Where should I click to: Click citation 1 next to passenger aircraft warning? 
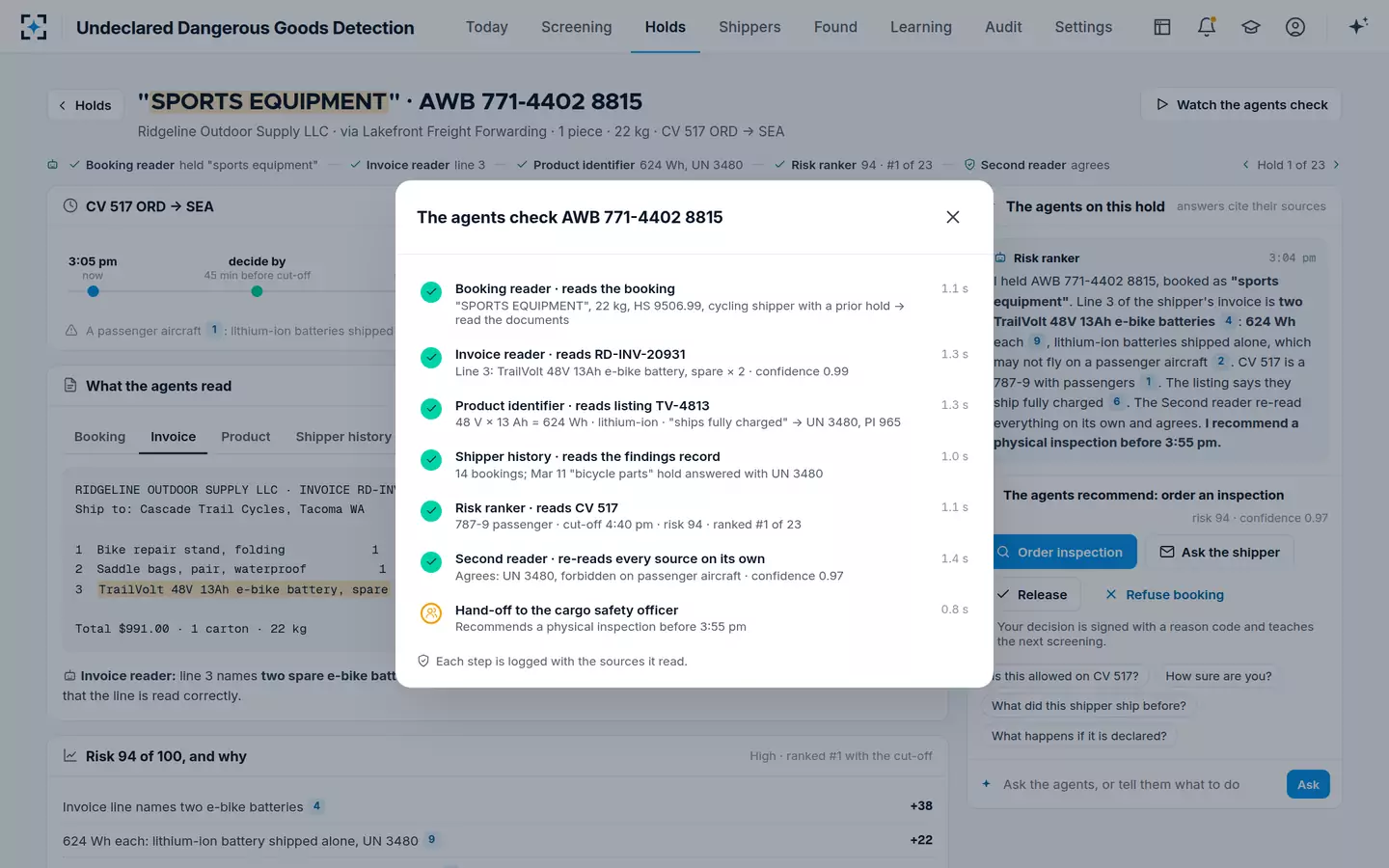(x=214, y=329)
